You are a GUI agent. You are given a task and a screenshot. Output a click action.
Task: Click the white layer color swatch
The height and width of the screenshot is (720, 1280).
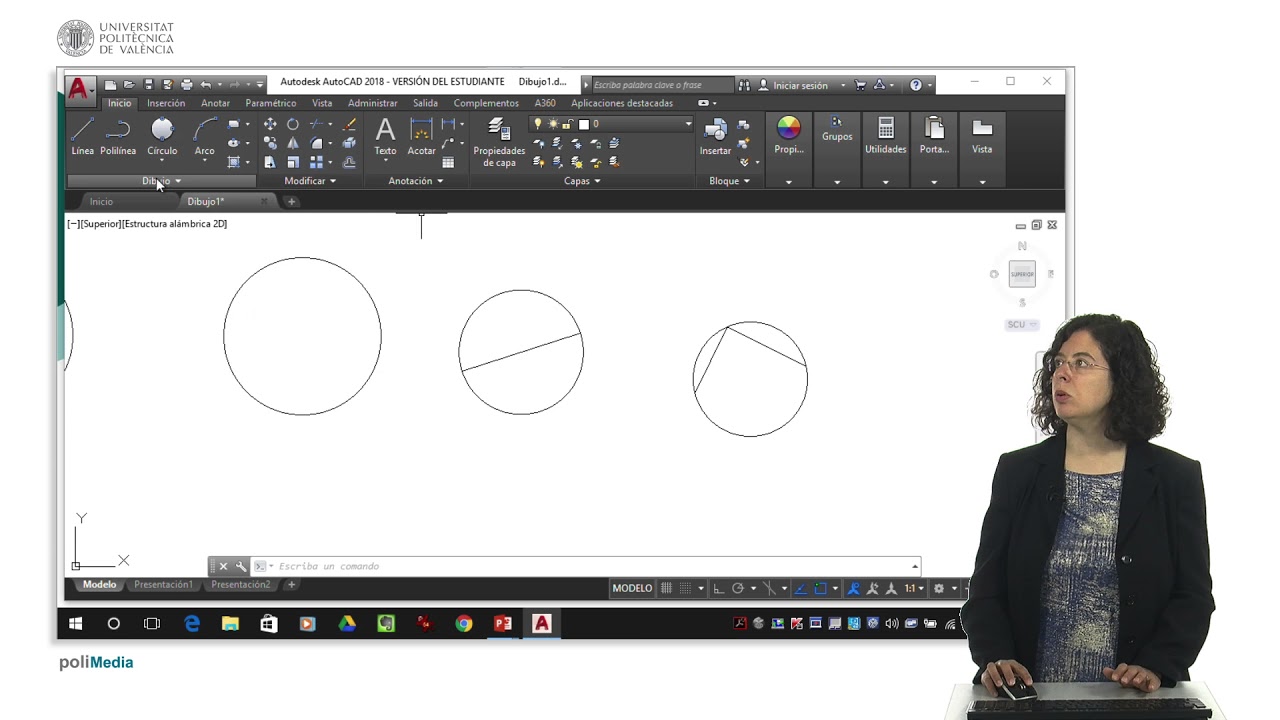pos(583,124)
